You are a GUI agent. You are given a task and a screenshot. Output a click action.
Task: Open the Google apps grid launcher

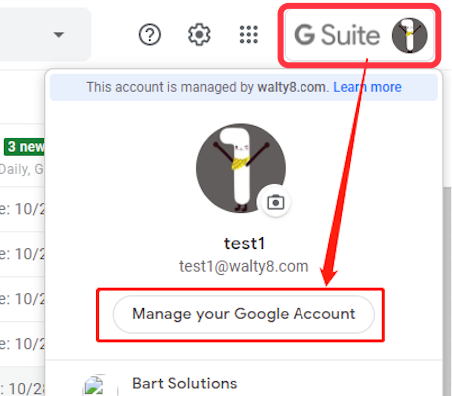(x=249, y=34)
